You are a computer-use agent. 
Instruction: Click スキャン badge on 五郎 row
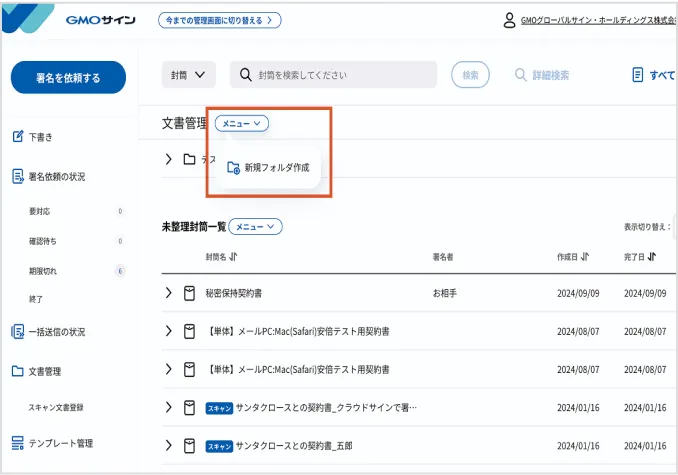(219, 446)
